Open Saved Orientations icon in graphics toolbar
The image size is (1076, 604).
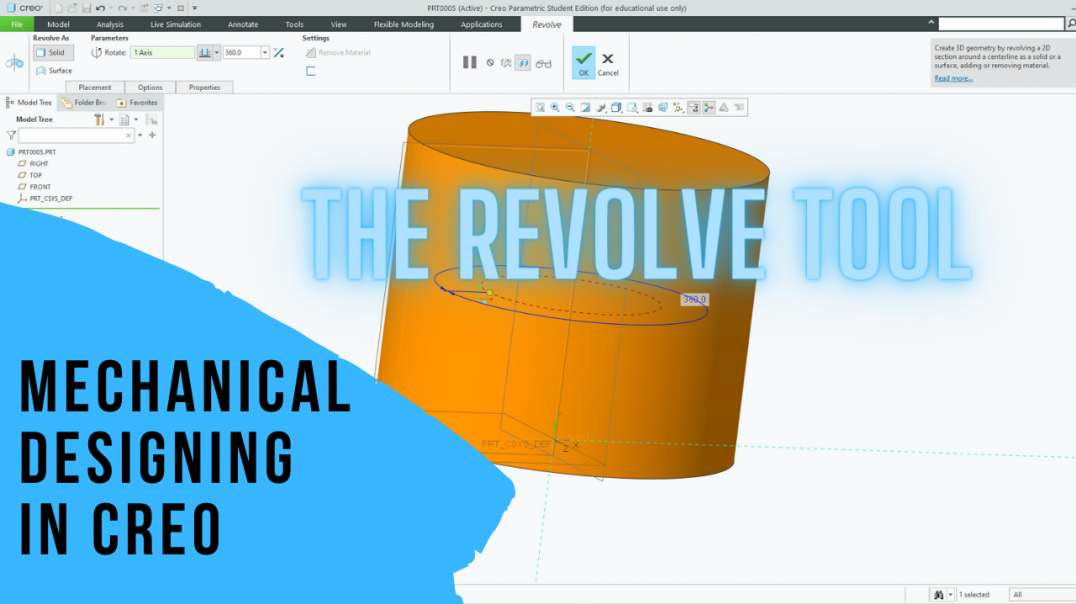click(632, 108)
